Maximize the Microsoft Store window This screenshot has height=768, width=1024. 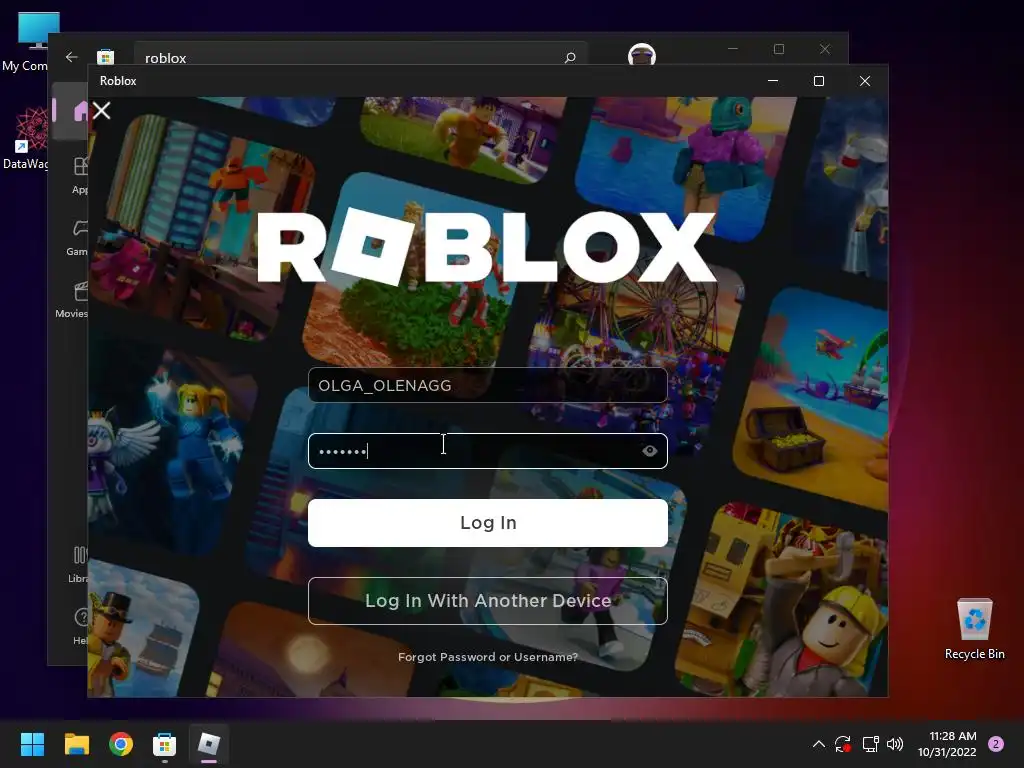tap(778, 49)
